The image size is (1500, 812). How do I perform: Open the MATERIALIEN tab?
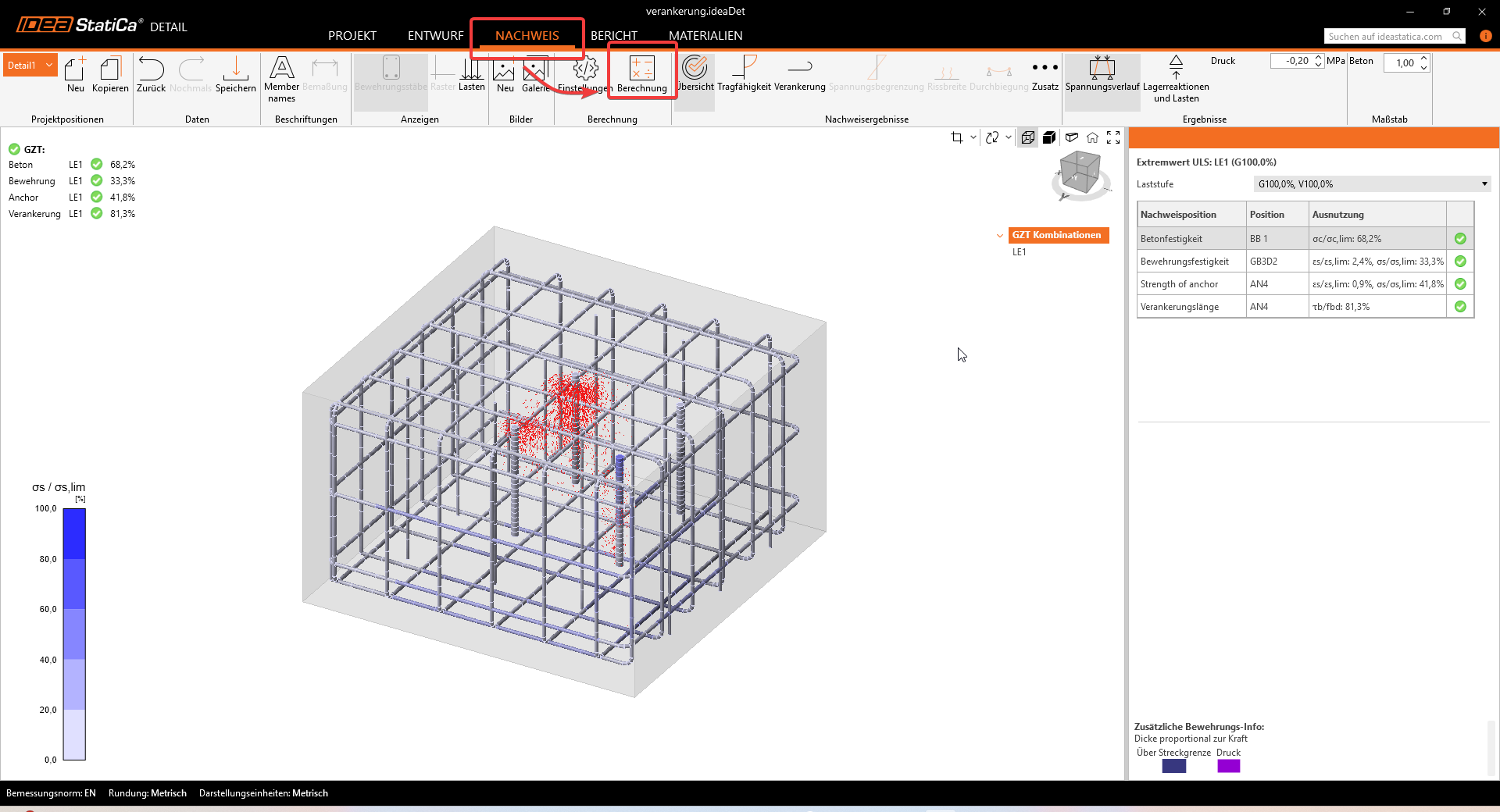[705, 36]
